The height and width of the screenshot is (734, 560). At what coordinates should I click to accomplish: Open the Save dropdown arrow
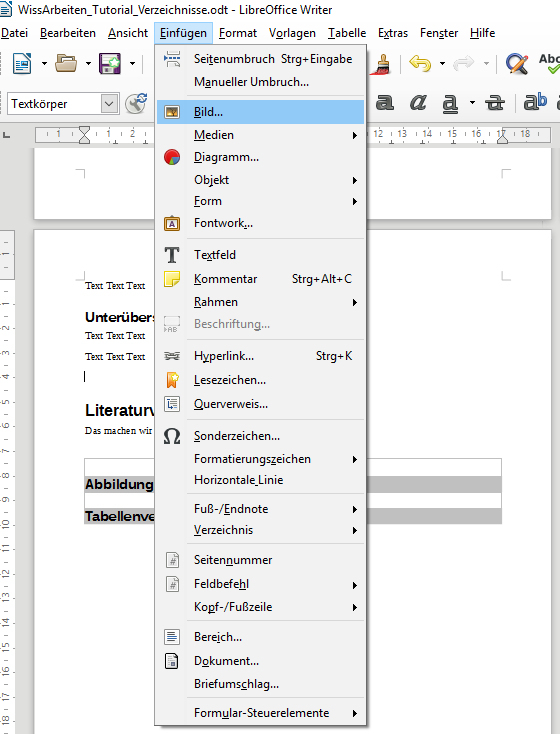click(133, 63)
